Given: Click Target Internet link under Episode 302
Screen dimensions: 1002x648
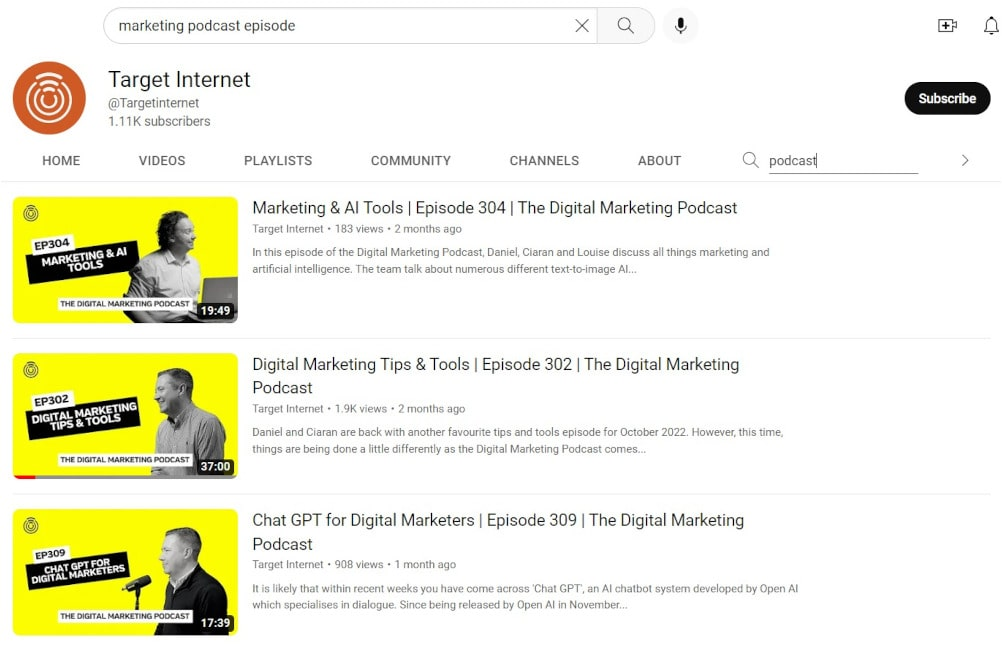Looking at the screenshot, I should click(288, 408).
